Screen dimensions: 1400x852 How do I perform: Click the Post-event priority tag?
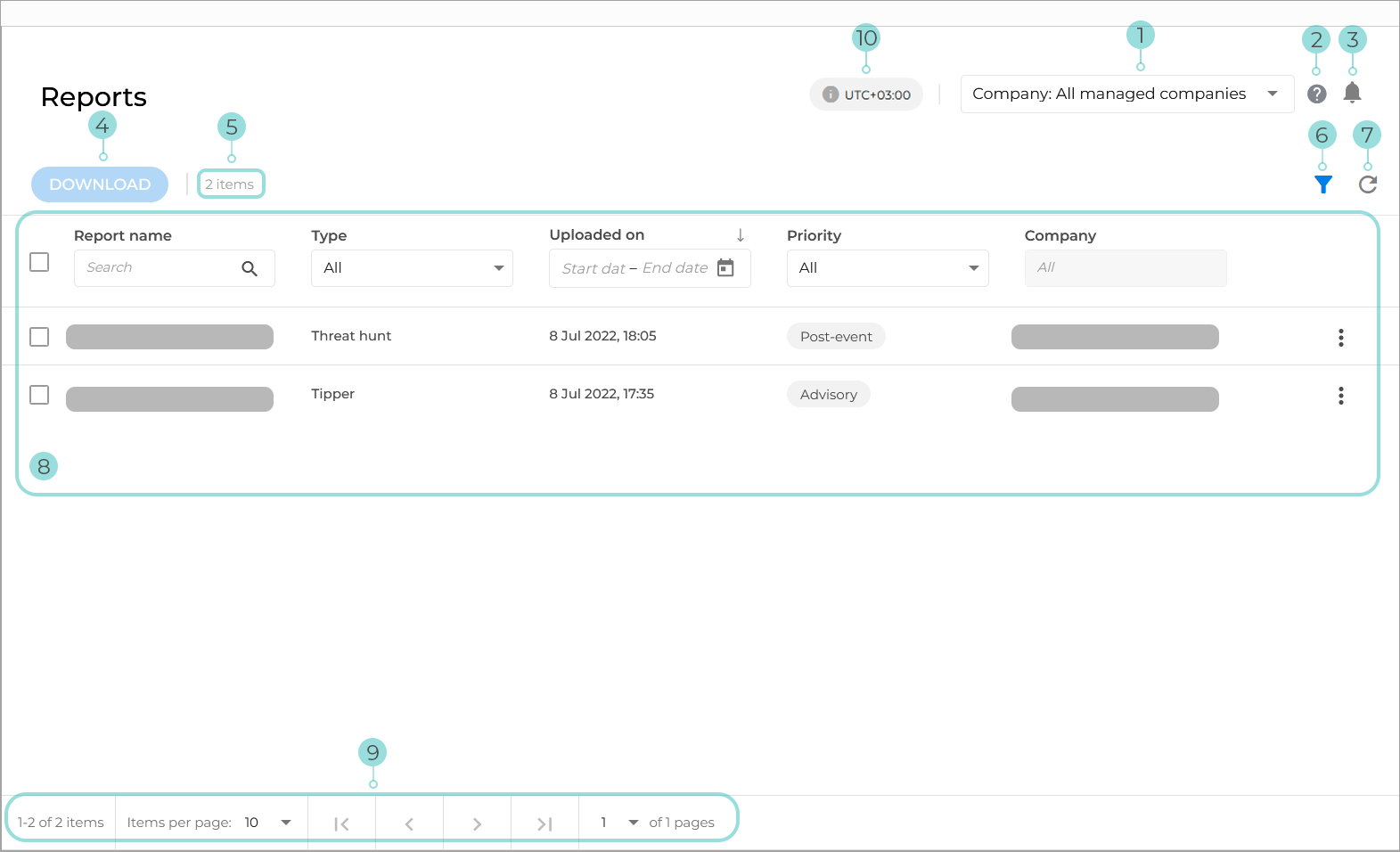point(836,337)
